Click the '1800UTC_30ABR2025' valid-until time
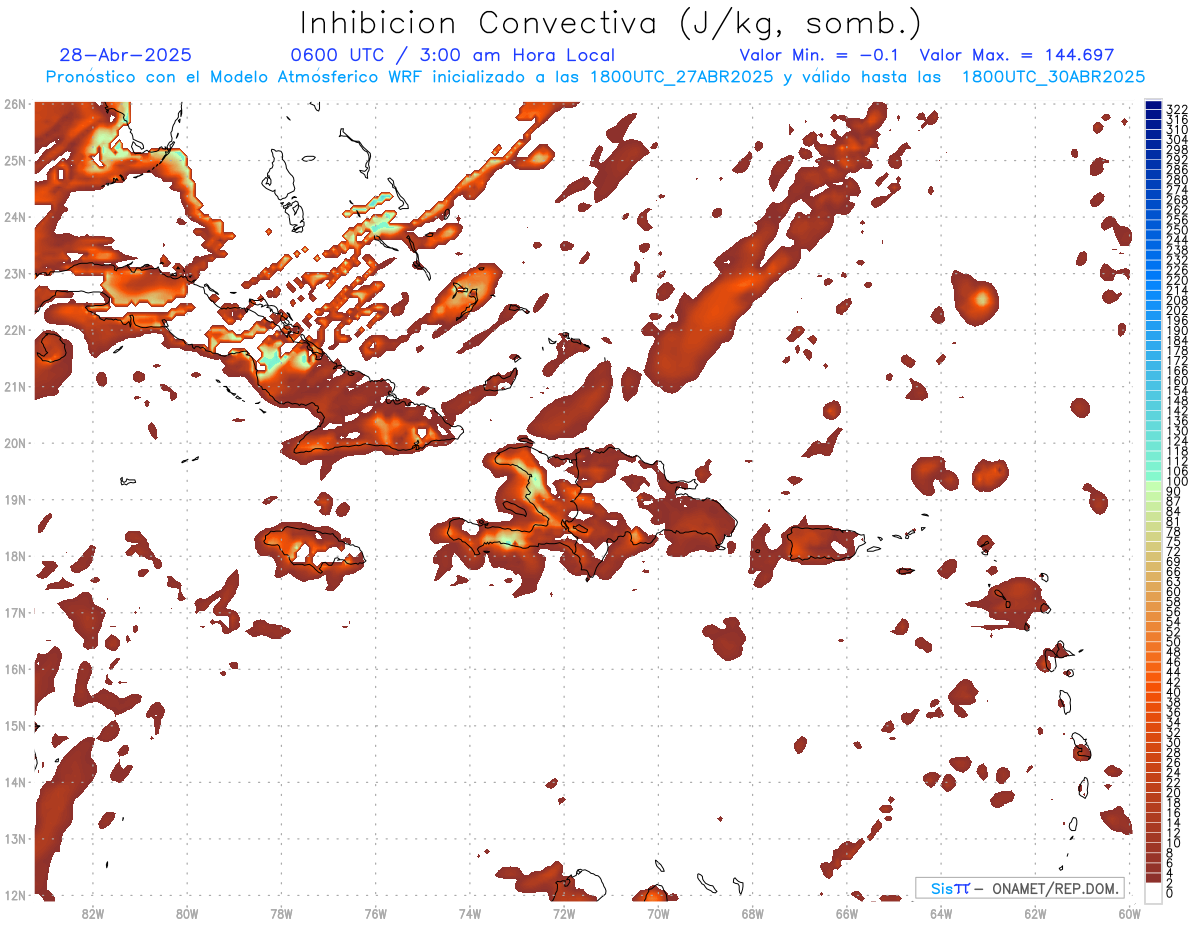 [x=1053, y=77]
